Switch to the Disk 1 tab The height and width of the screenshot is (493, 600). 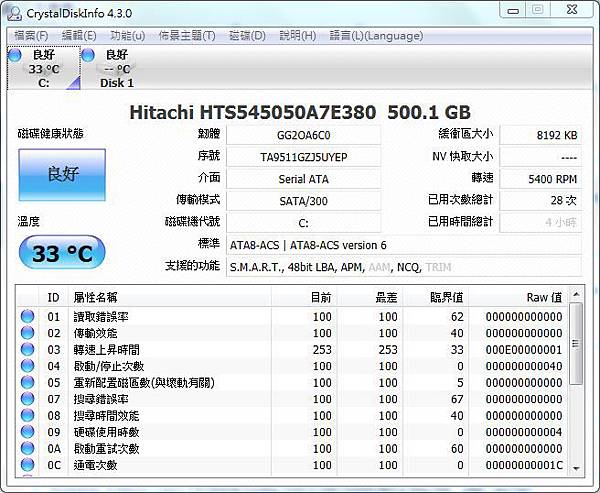coord(117,68)
